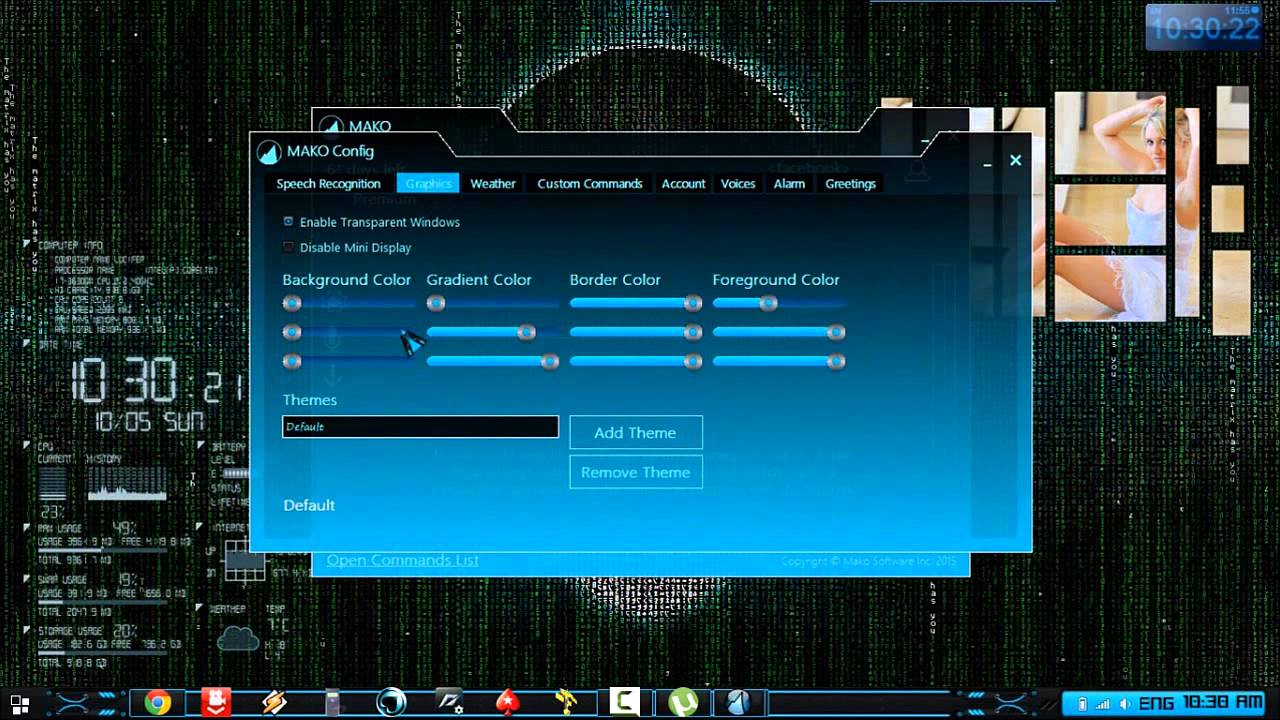Screen dimensions: 1280x720
Task: Open the MAKO app taskbar icon
Action: [x=739, y=703]
